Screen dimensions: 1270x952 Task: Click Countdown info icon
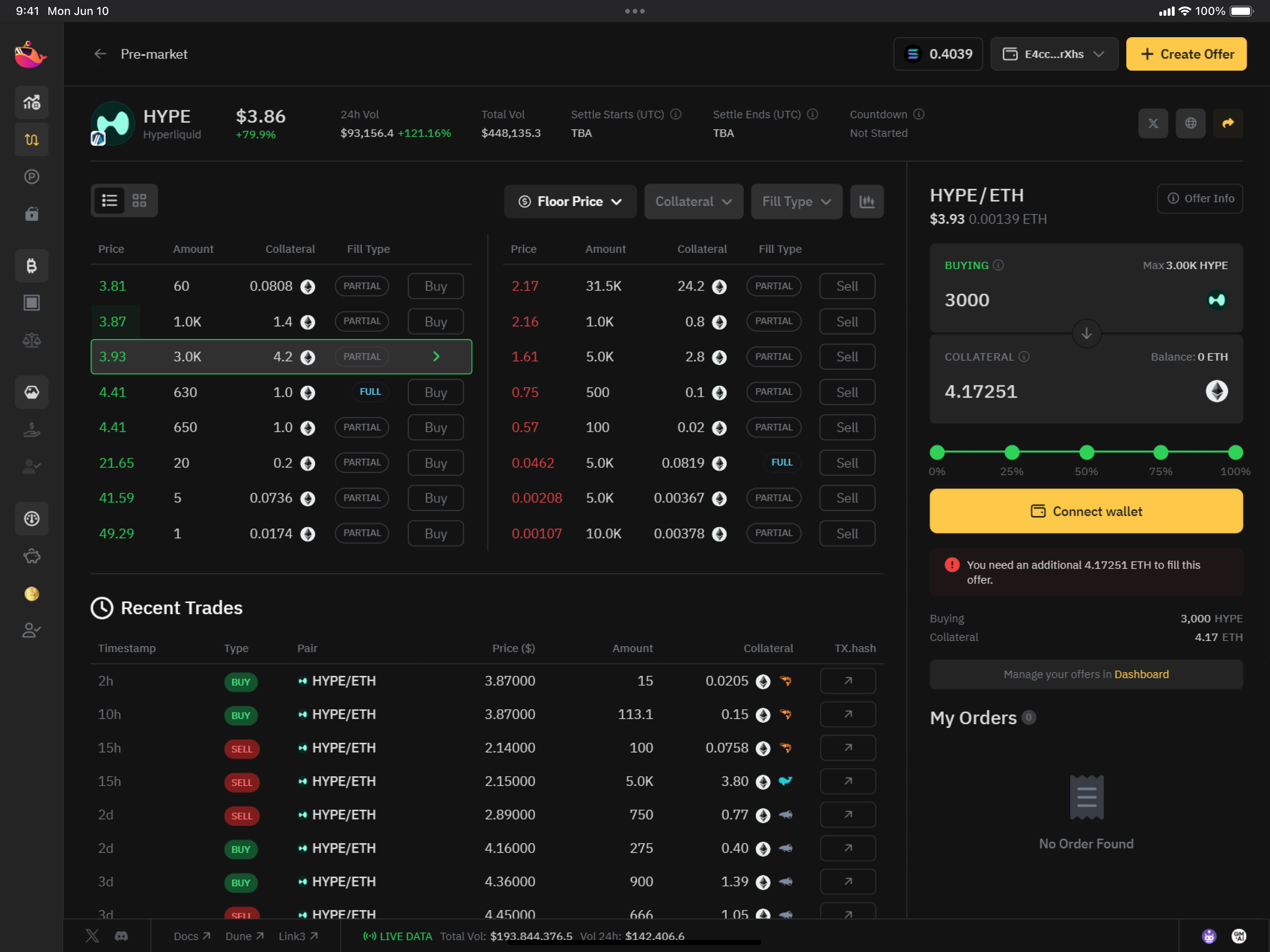(919, 114)
